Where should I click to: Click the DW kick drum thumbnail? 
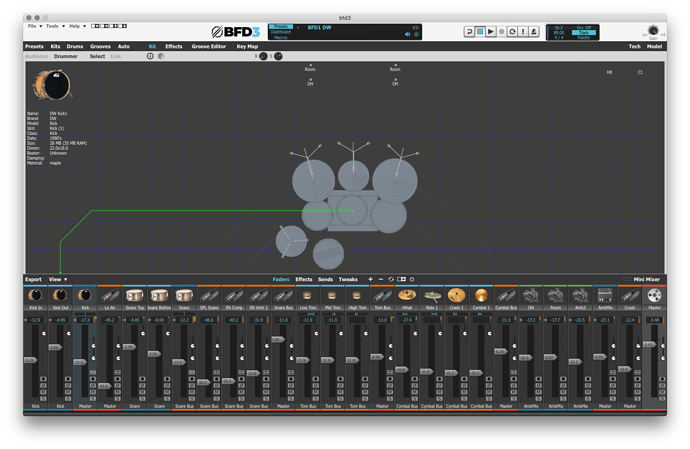(52, 85)
